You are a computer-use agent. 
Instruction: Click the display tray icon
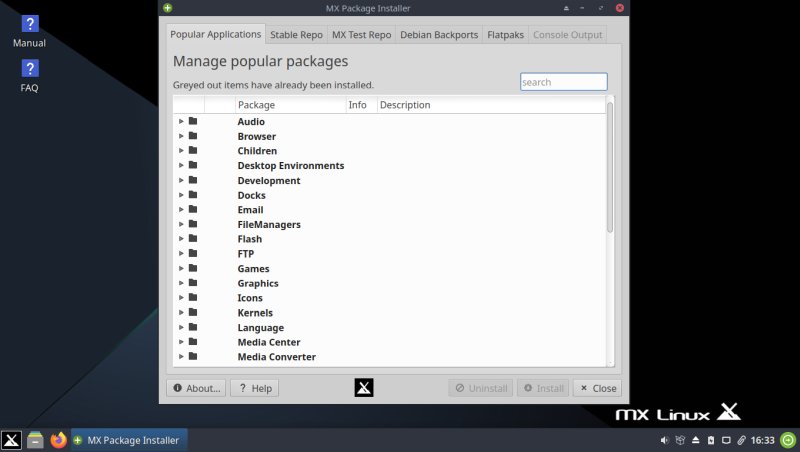coord(726,440)
